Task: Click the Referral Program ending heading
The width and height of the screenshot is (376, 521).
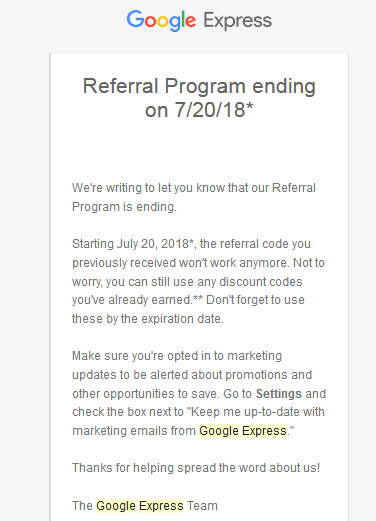Action: click(199, 86)
